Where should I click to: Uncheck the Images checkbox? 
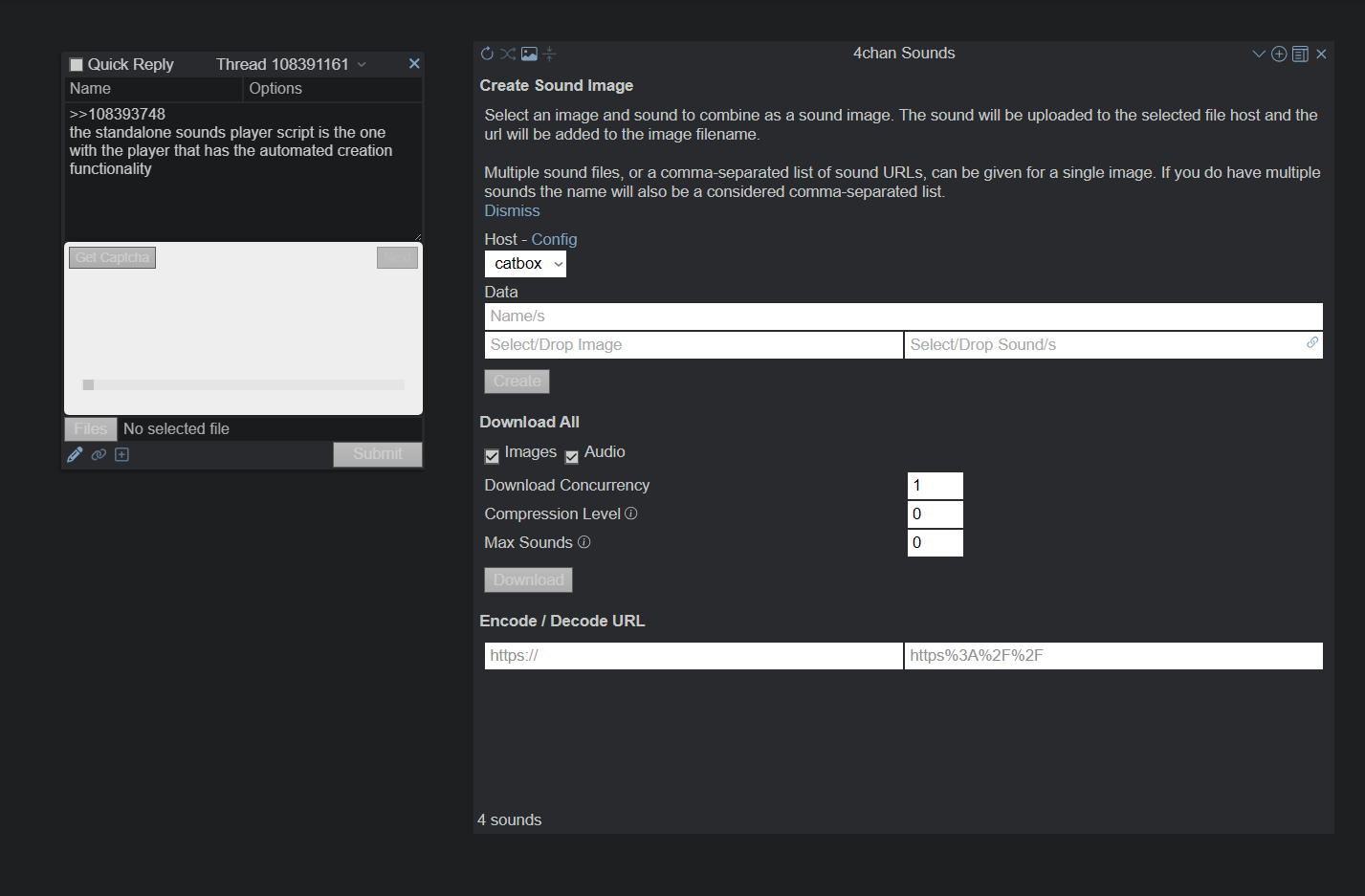[492, 456]
